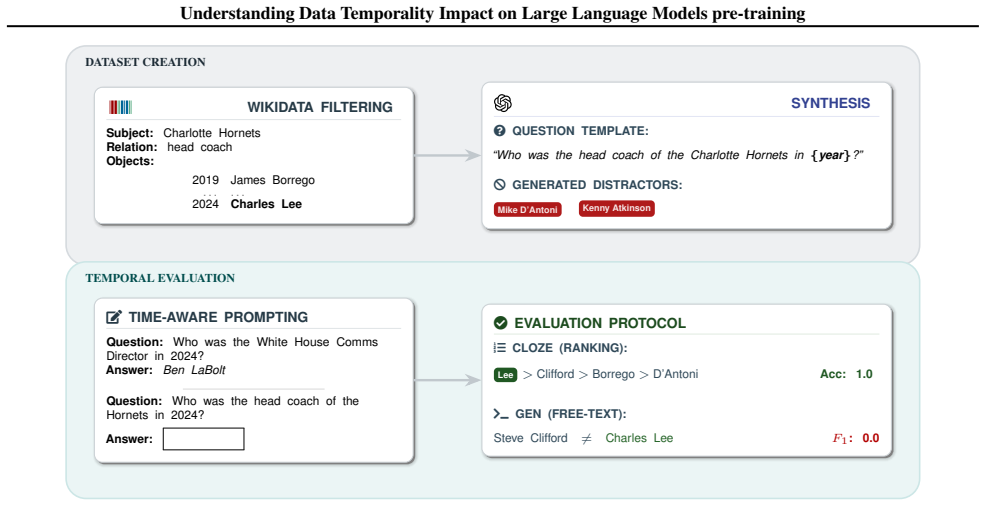Click the prohibited circle icon beside Generated Distractors
Screen dimensions: 985x506
(x=499, y=185)
